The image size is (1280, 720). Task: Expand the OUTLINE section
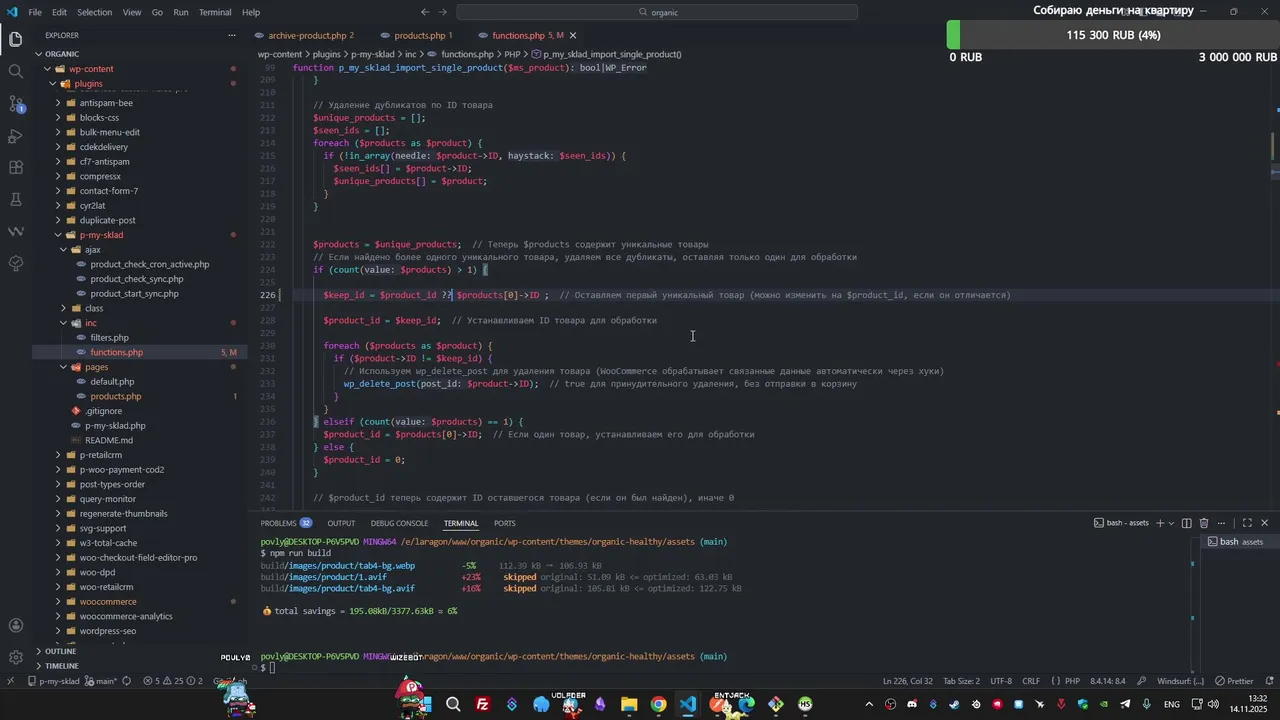pos(60,651)
